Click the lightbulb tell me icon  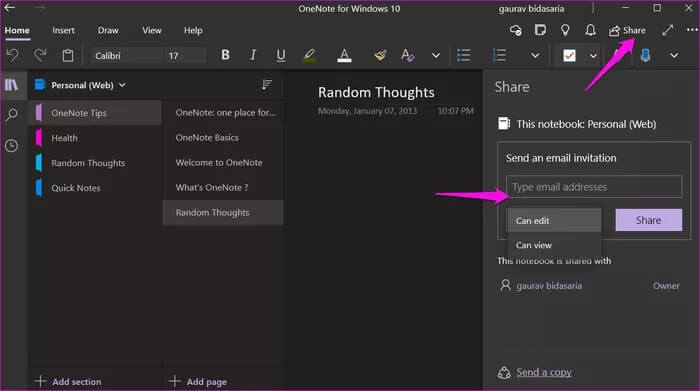coord(565,30)
